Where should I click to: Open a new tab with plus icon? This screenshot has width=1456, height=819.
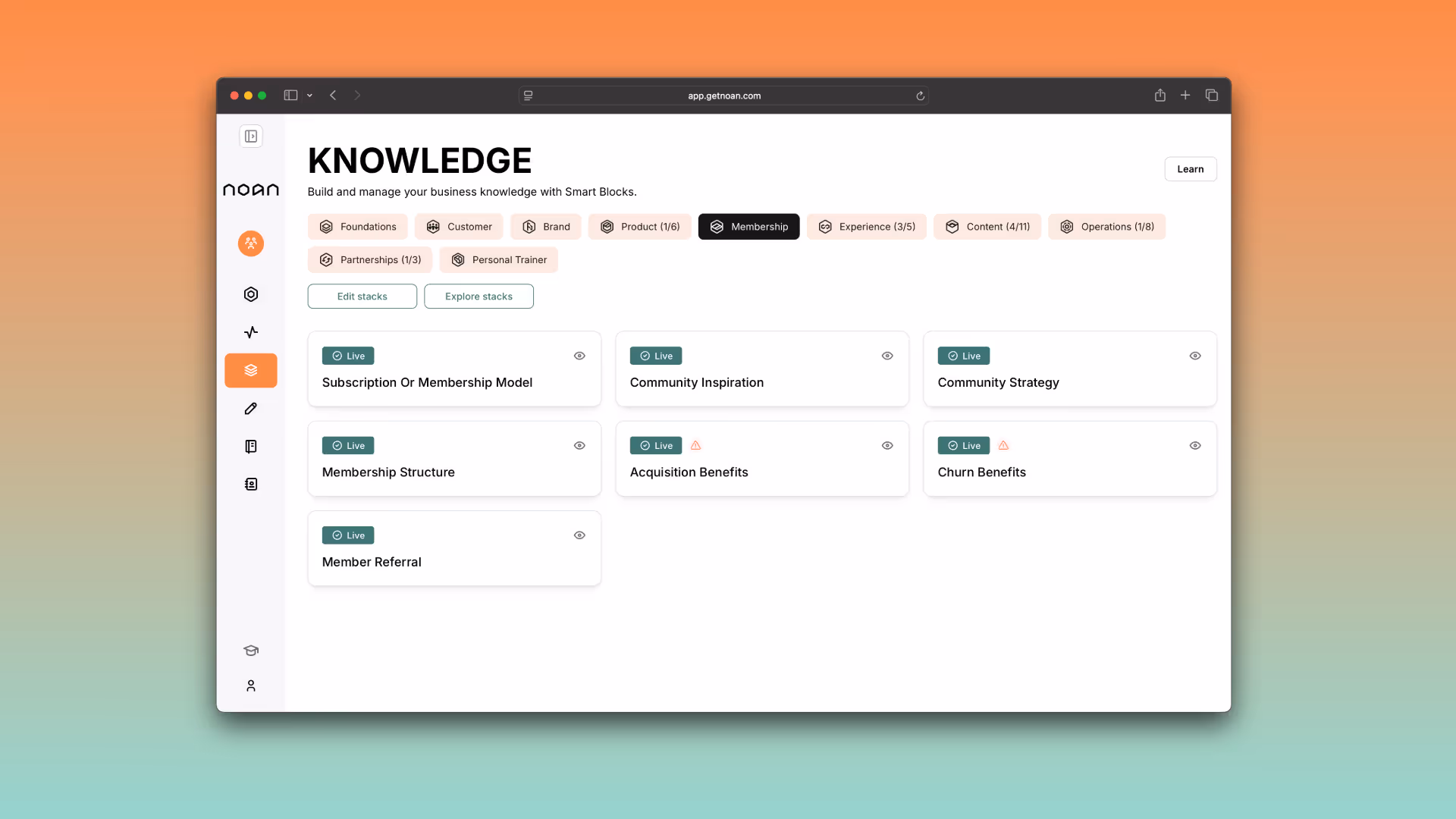point(1185,96)
